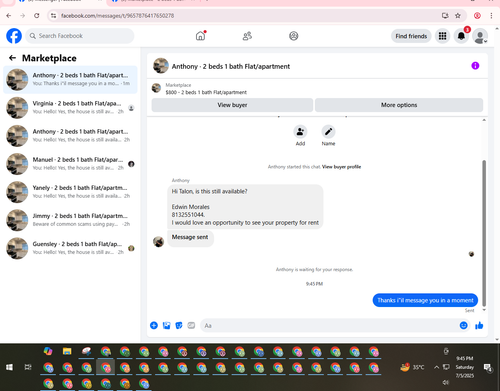
Task: Click the chat vertical scrollbar
Action: (484, 233)
